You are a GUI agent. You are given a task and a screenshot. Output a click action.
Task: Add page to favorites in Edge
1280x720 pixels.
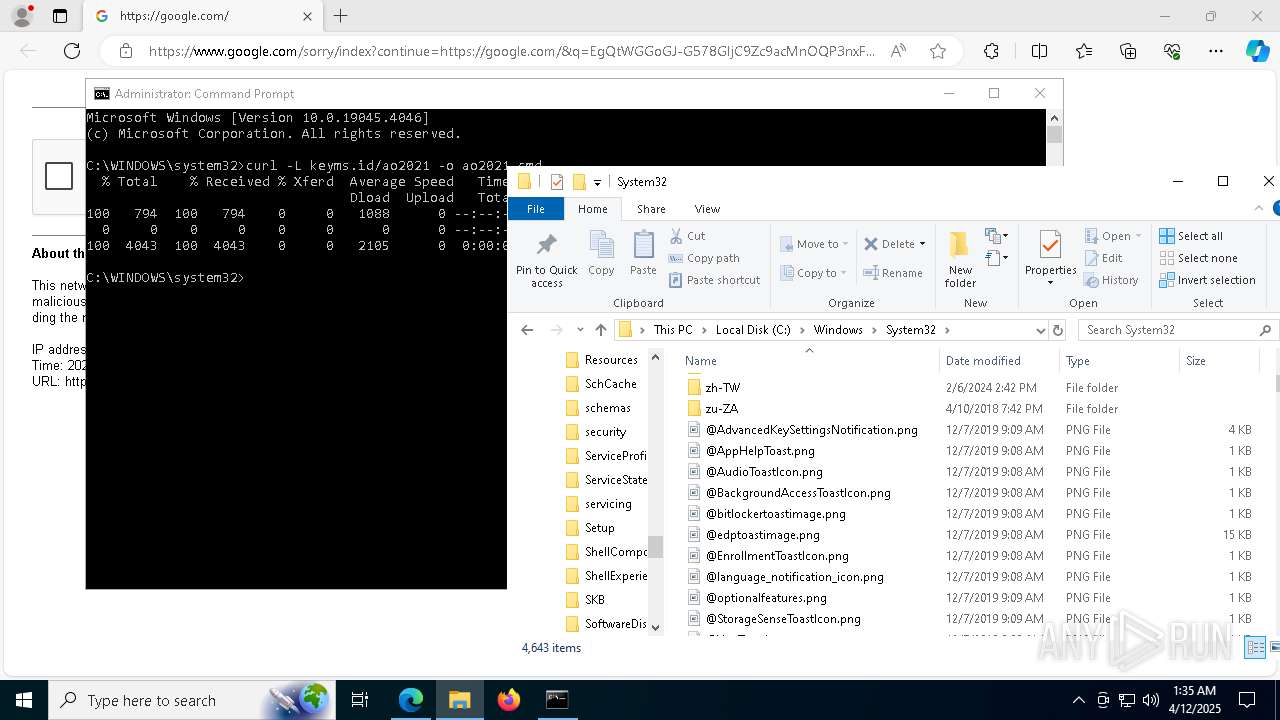coord(937,51)
